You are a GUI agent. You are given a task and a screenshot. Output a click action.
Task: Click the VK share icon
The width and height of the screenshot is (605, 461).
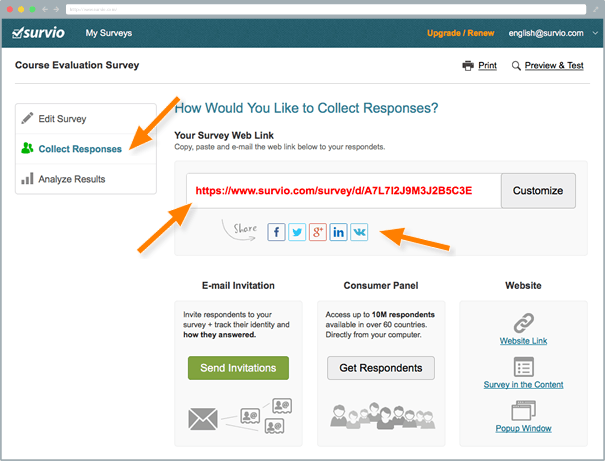point(359,232)
